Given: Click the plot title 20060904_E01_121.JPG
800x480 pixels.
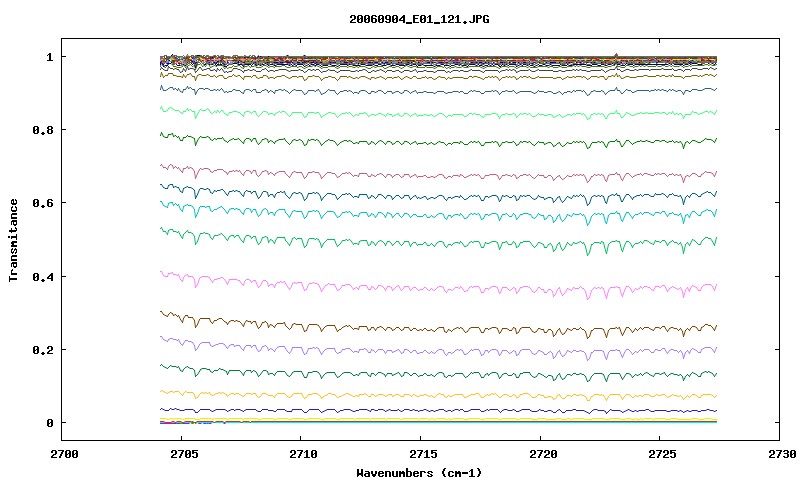Looking at the screenshot, I should click(419, 19).
